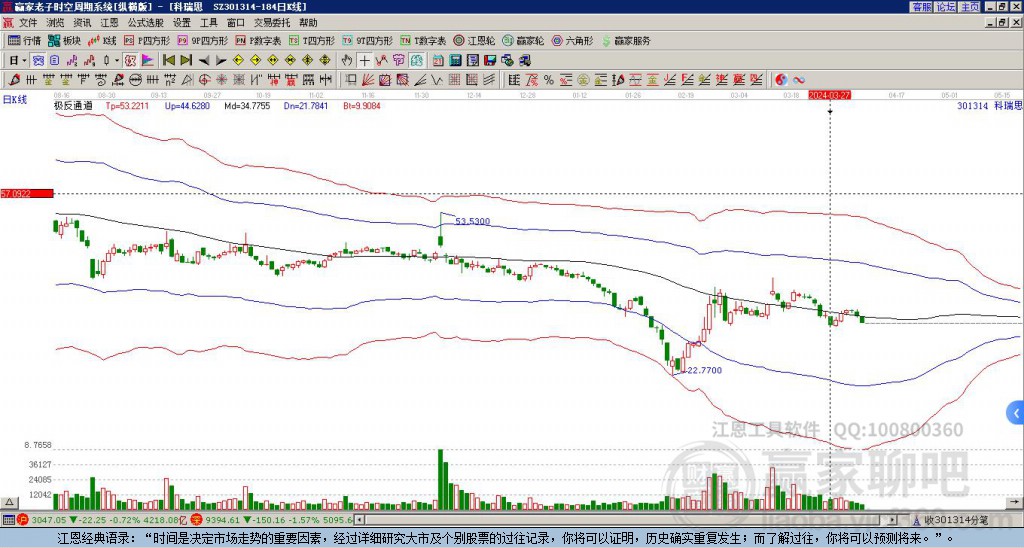Open the 江恩轮 Gann wheel
Viewport: 1024px width, 548px height.
[x=475, y=40]
